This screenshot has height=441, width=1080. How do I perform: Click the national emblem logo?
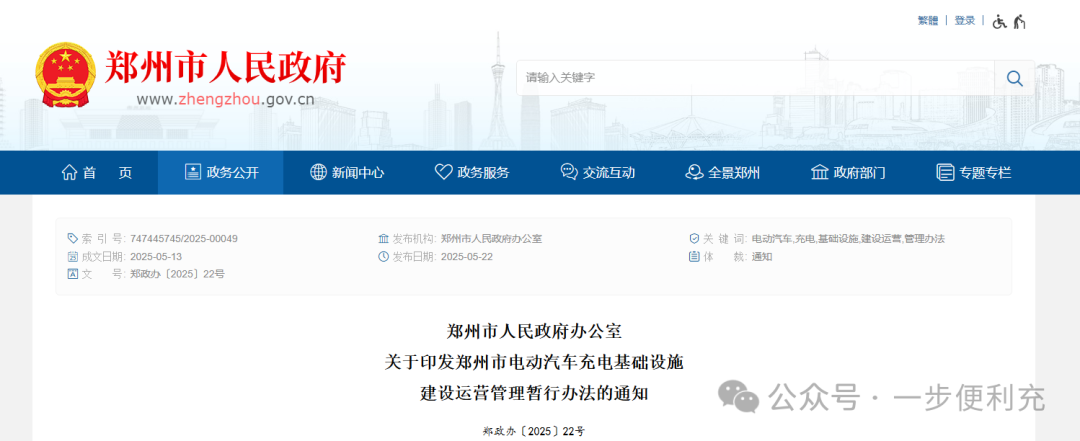pyautogui.click(x=65, y=75)
